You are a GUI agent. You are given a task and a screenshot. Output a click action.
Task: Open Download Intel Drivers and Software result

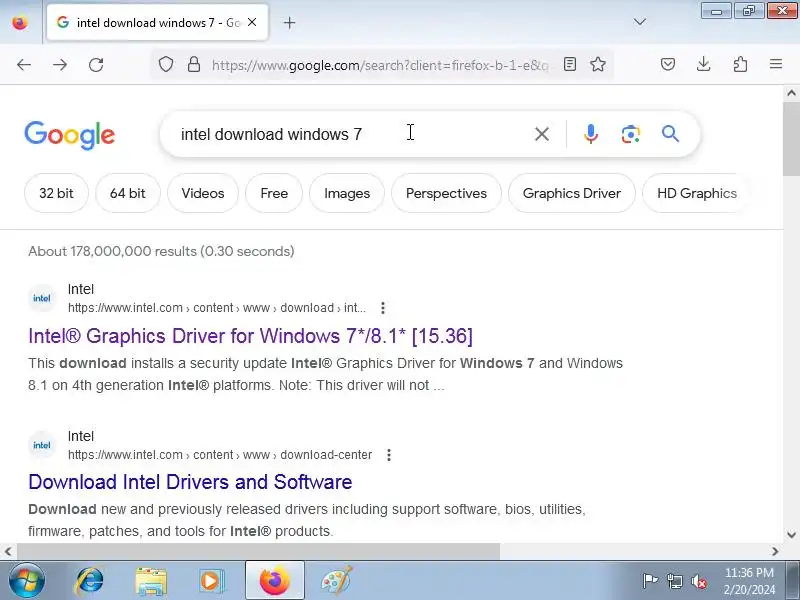click(x=190, y=482)
